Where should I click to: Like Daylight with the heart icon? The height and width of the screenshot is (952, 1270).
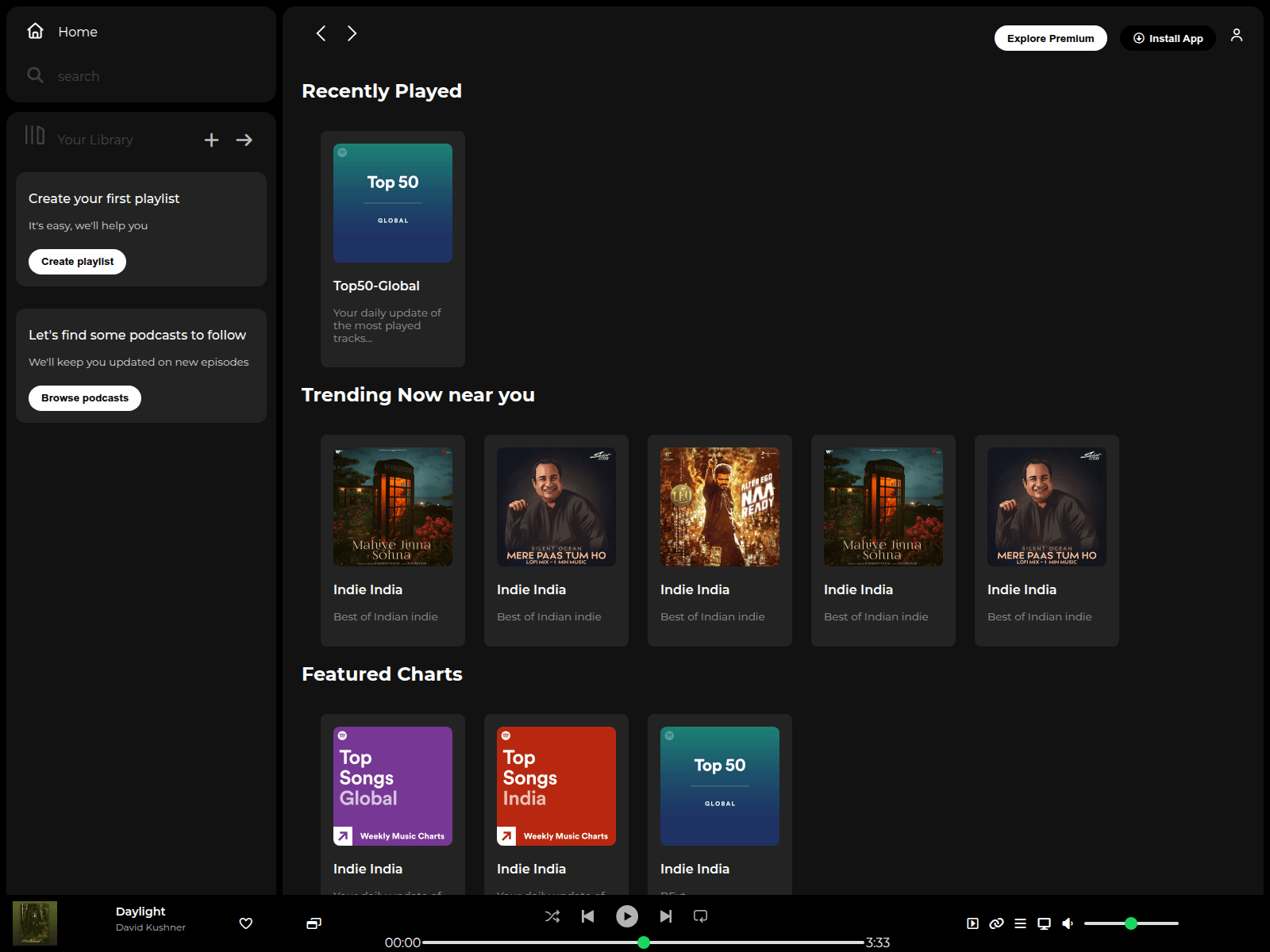246,923
